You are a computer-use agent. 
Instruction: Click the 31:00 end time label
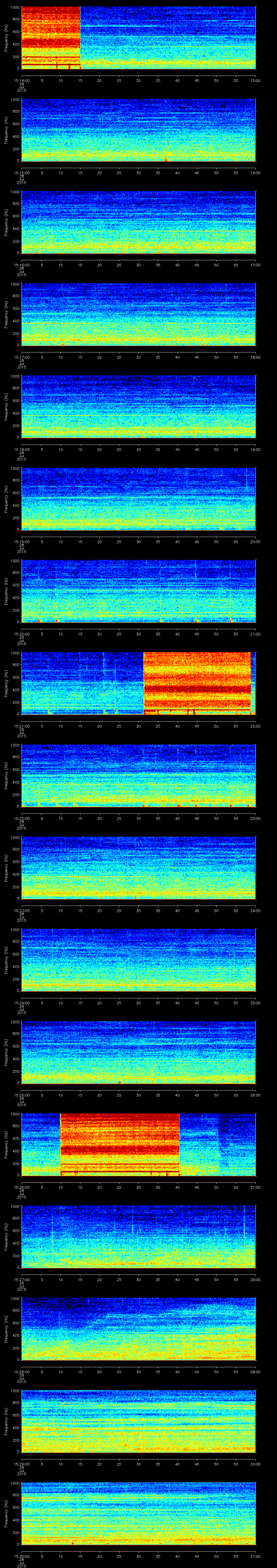255,1556
